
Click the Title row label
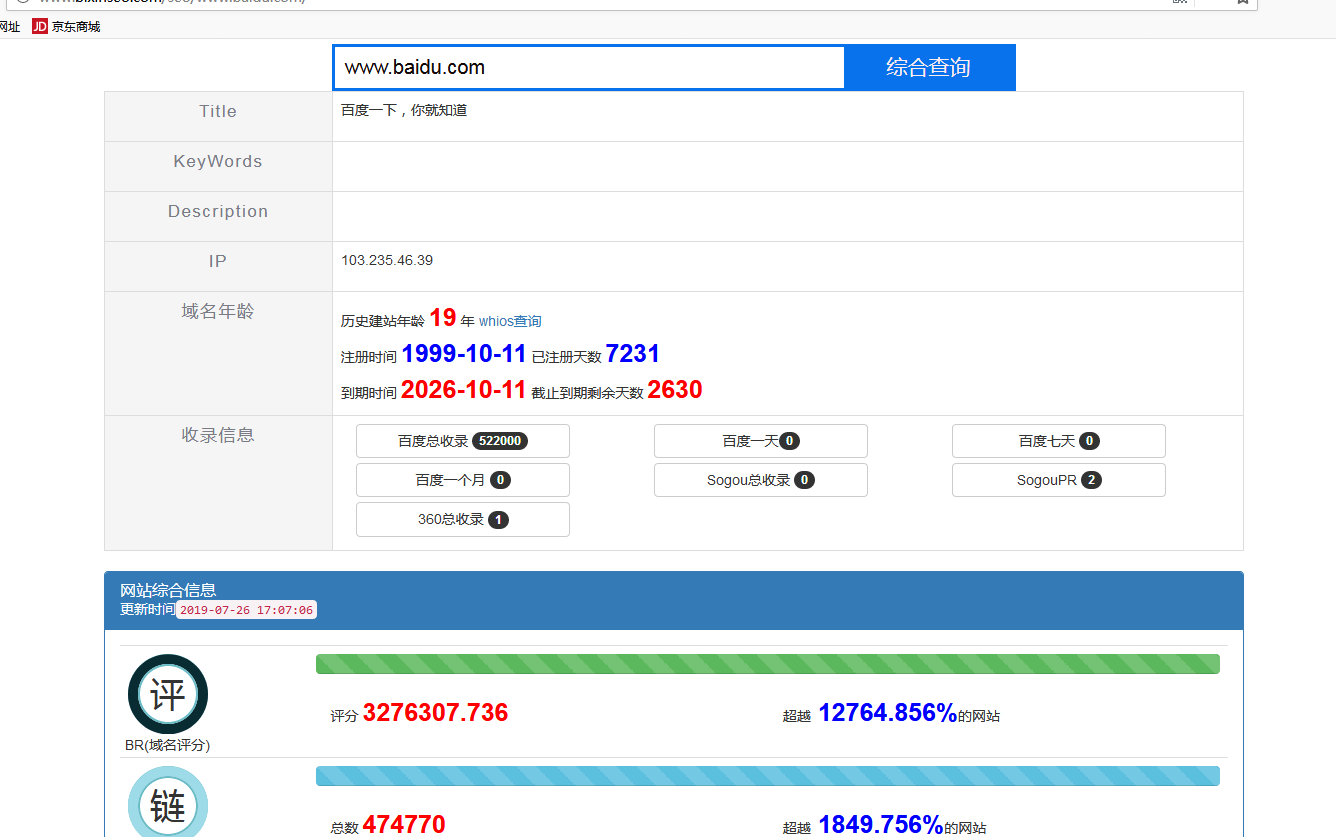tap(218, 111)
